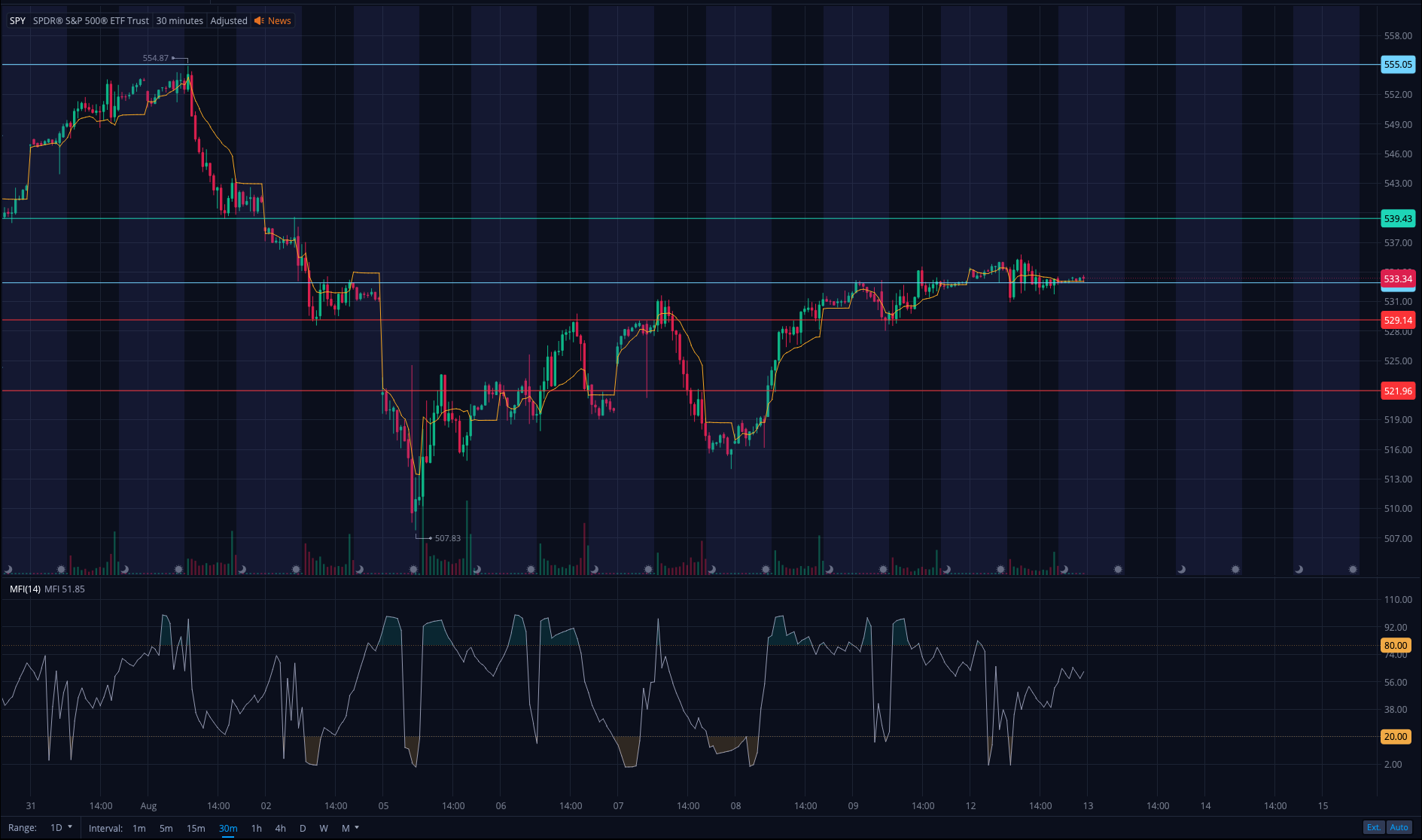
Task: Click the SPY ticker symbol
Action: point(17,21)
